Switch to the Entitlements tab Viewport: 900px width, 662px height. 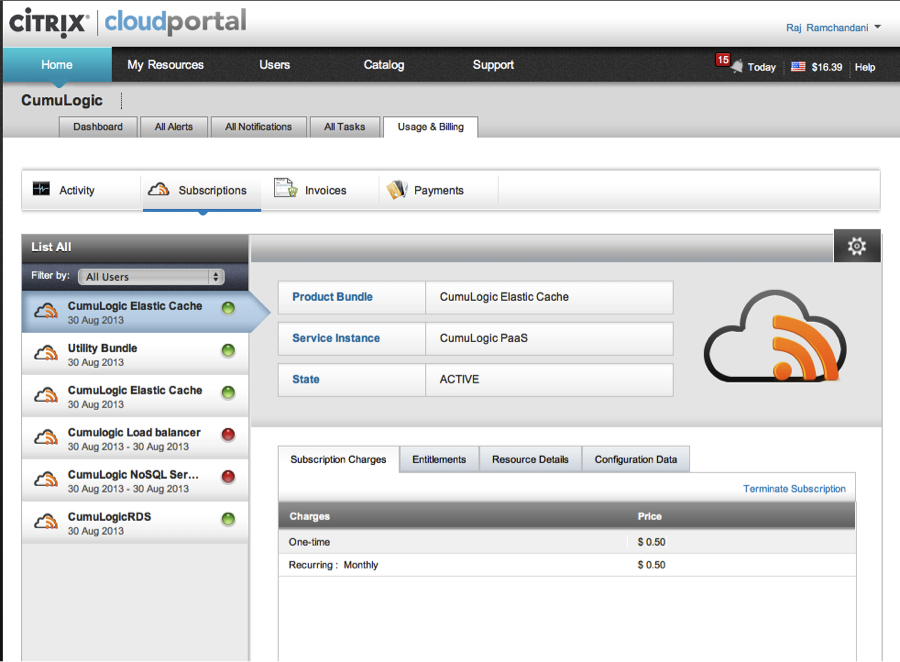439,459
